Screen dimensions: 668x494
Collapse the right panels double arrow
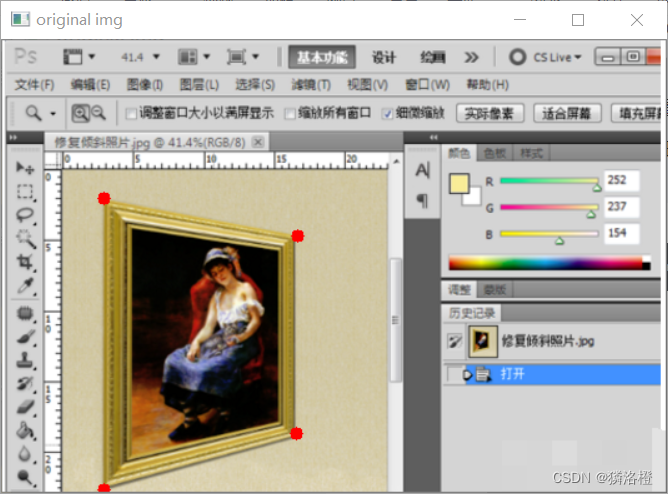point(434,137)
